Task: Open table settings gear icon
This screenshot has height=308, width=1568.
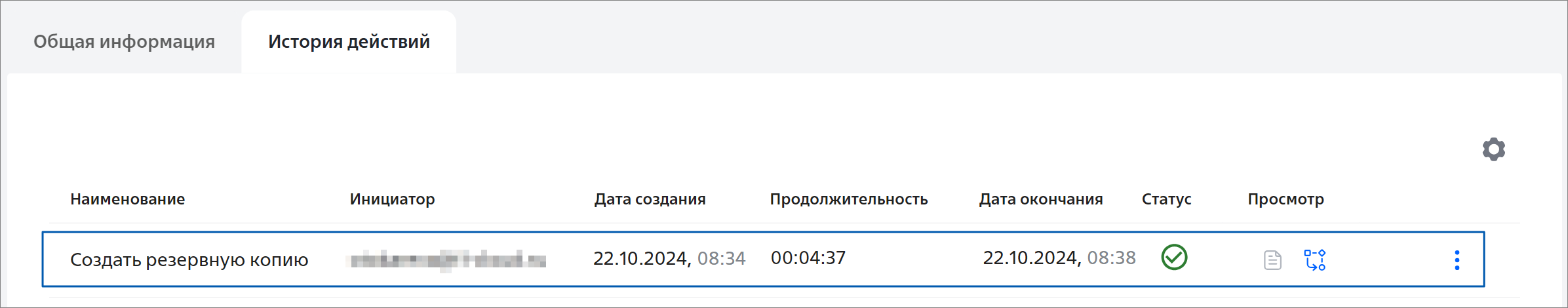Action: coord(1493,149)
